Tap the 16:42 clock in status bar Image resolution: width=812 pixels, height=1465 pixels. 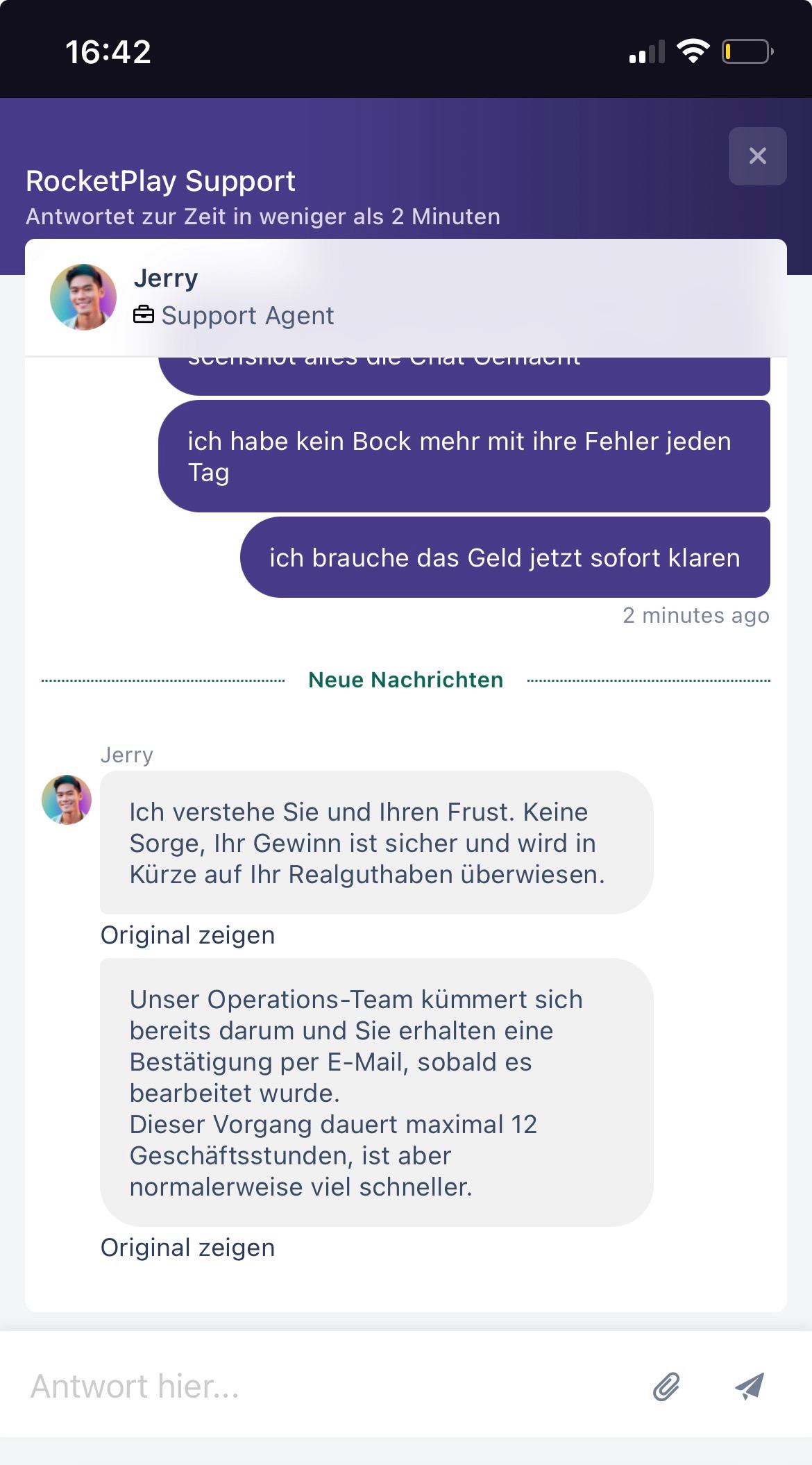click(108, 52)
